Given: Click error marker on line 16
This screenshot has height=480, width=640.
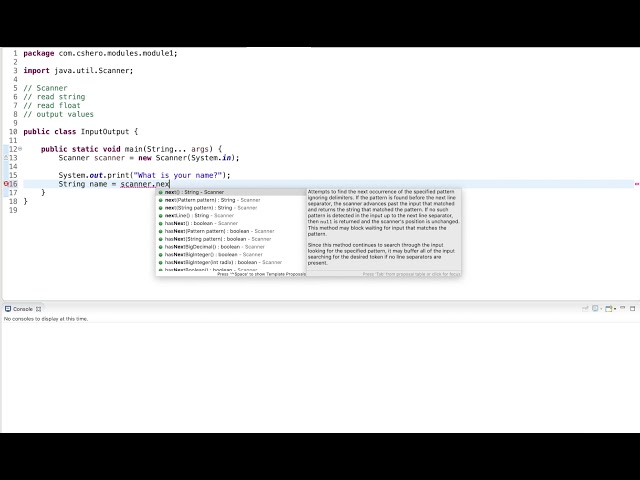Looking at the screenshot, I should click(x=6, y=184).
